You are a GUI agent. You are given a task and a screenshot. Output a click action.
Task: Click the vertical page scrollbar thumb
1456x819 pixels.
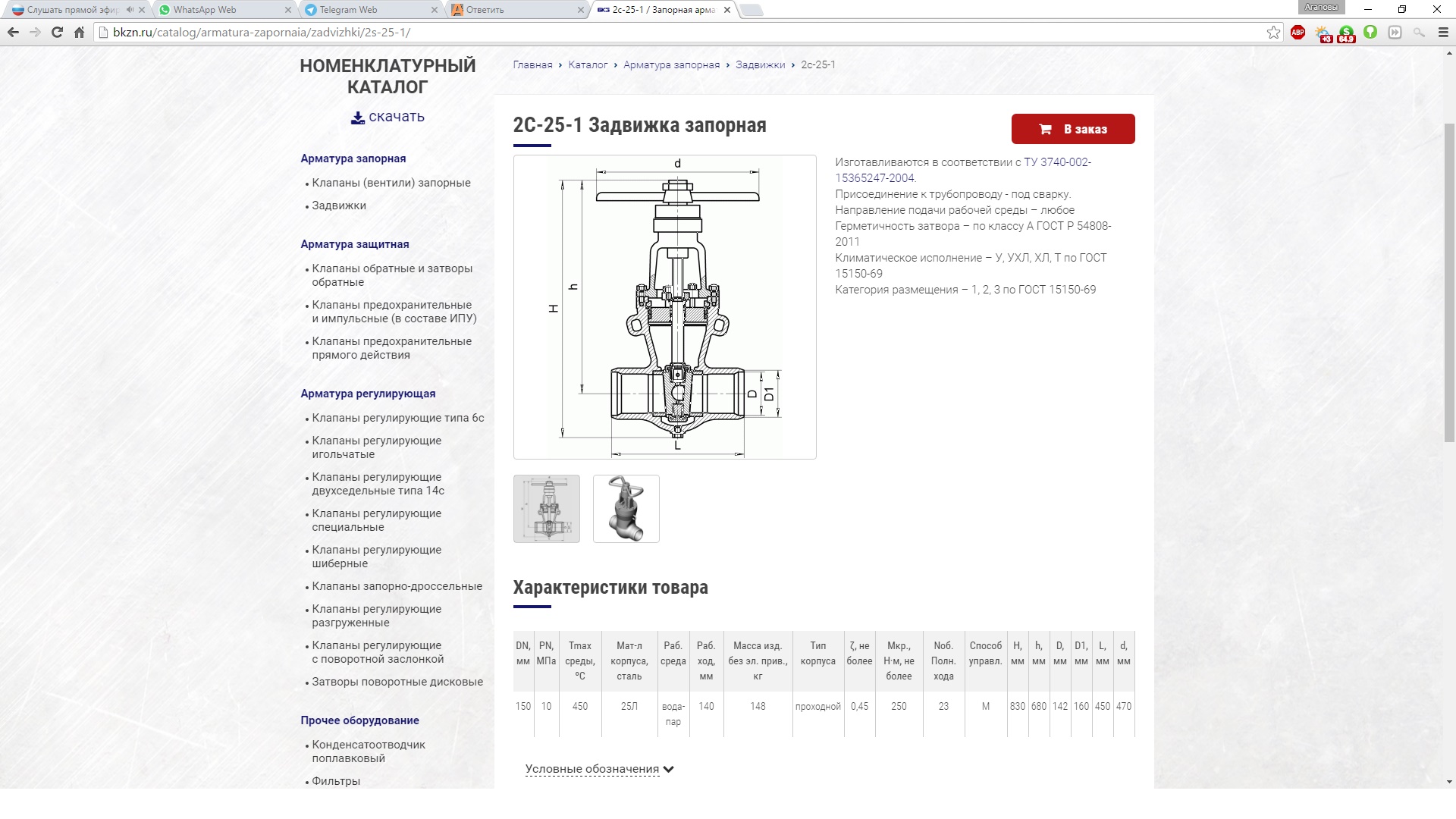(1449, 281)
